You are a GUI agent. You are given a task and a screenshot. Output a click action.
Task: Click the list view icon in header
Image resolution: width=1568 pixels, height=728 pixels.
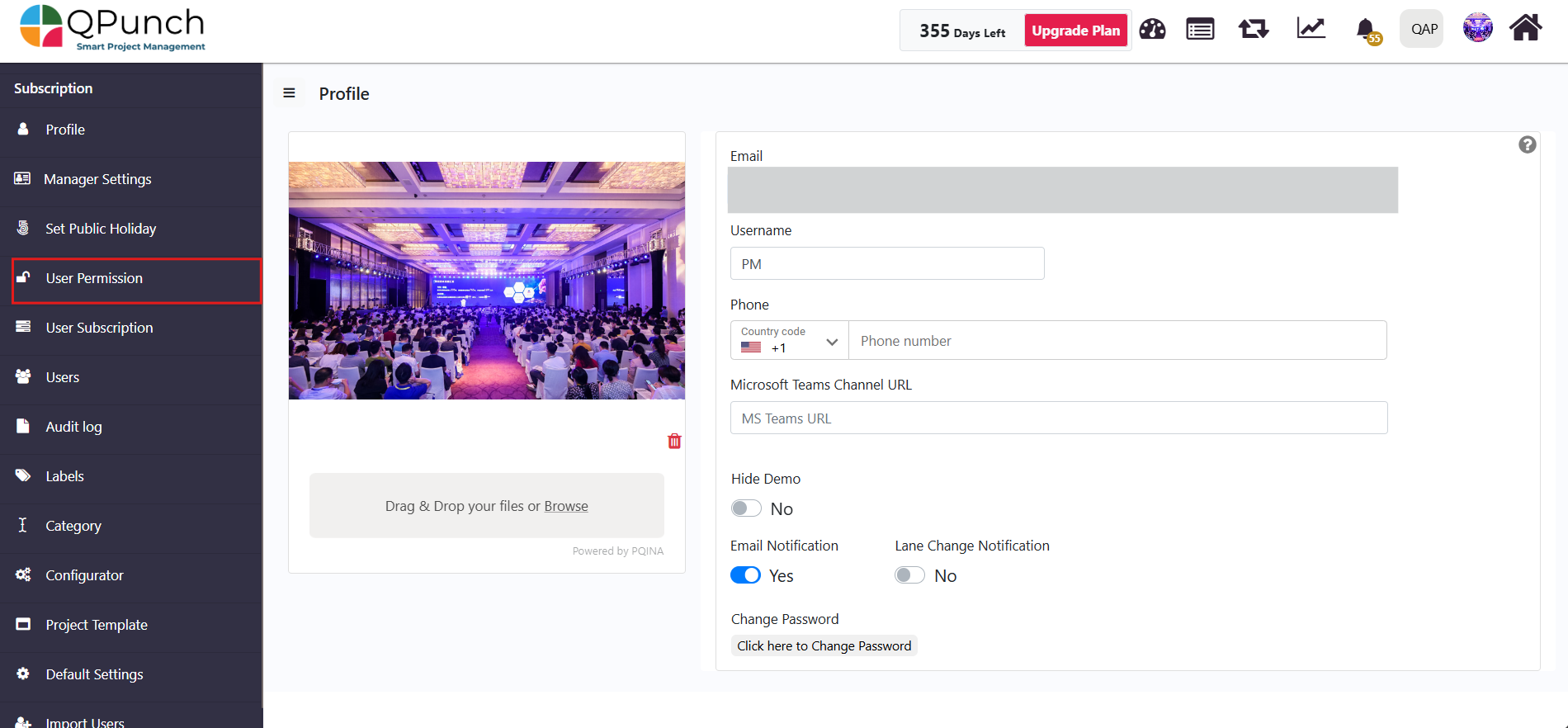pos(1200,30)
